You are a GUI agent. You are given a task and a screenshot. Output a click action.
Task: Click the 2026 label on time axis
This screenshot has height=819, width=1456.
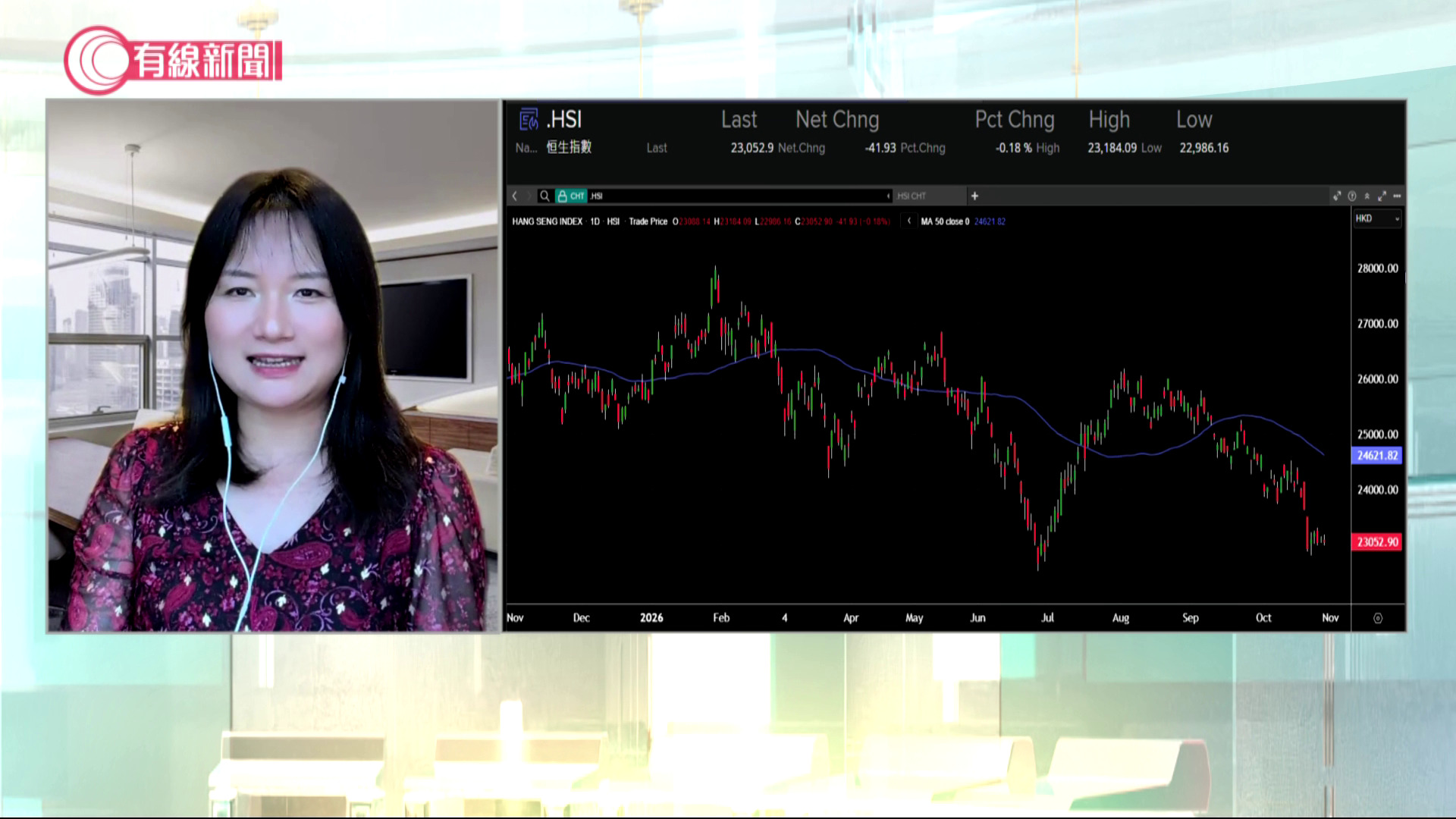[x=651, y=618]
